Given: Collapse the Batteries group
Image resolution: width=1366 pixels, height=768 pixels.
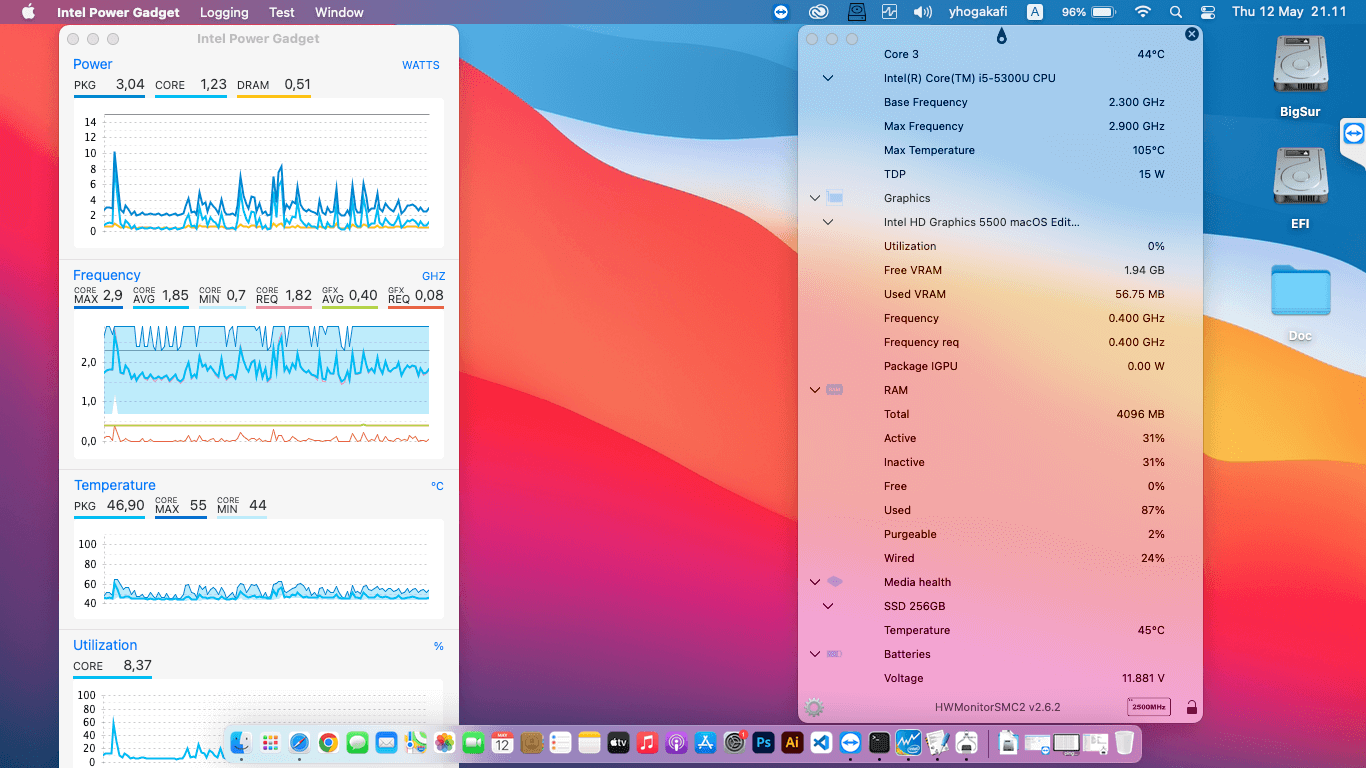Looking at the screenshot, I should click(x=815, y=654).
